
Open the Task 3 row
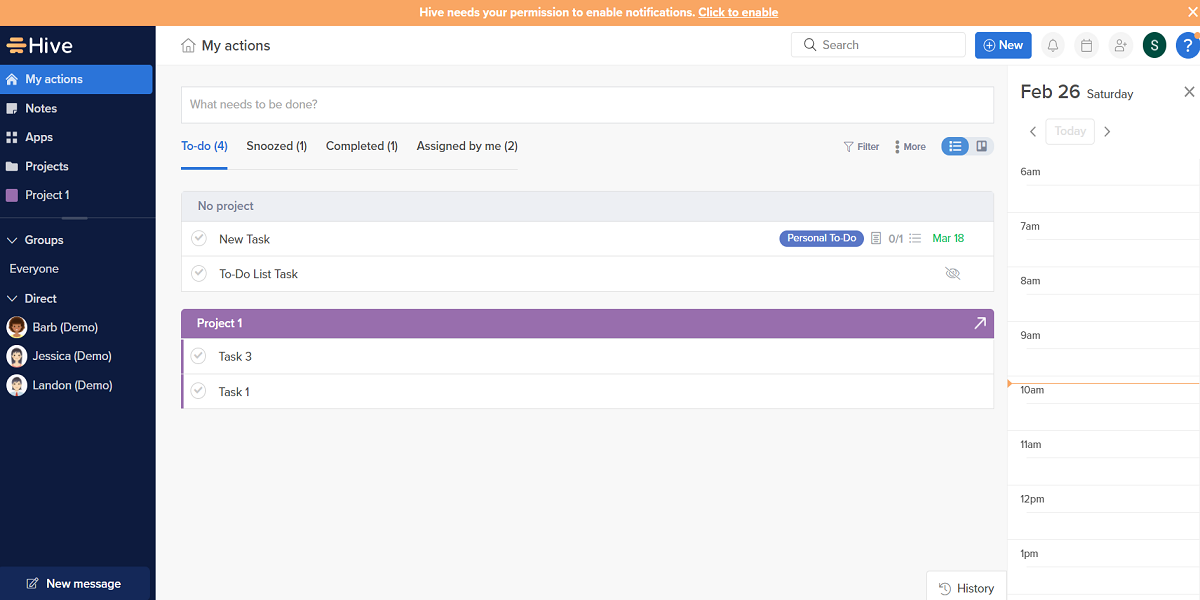click(587, 356)
